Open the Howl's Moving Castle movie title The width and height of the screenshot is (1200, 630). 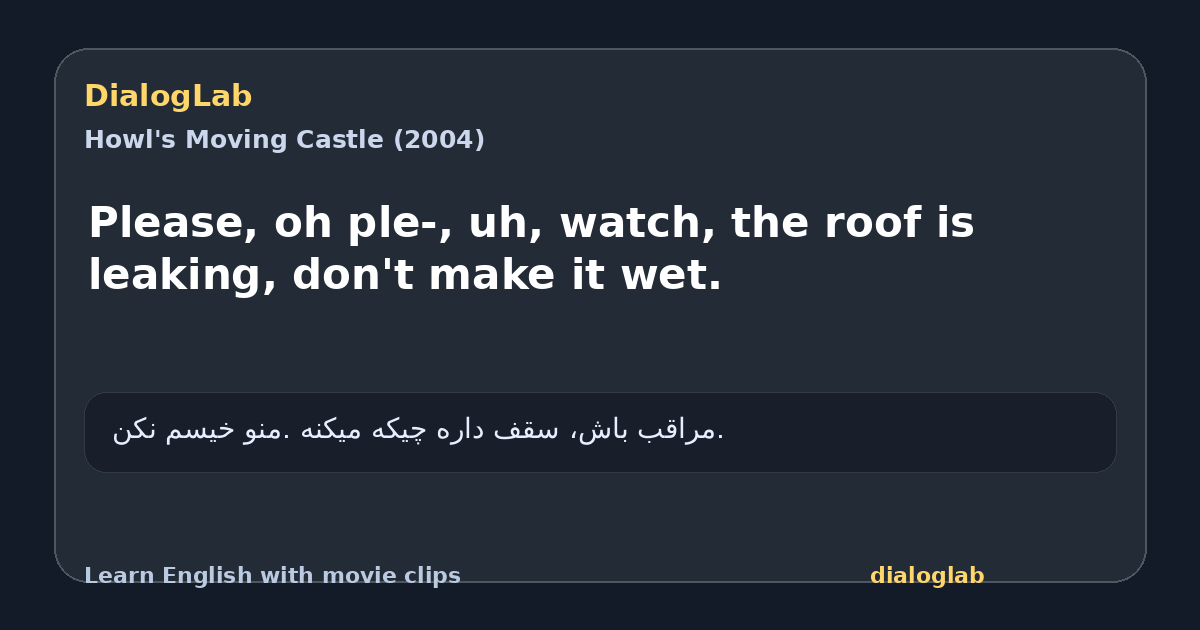click(284, 140)
